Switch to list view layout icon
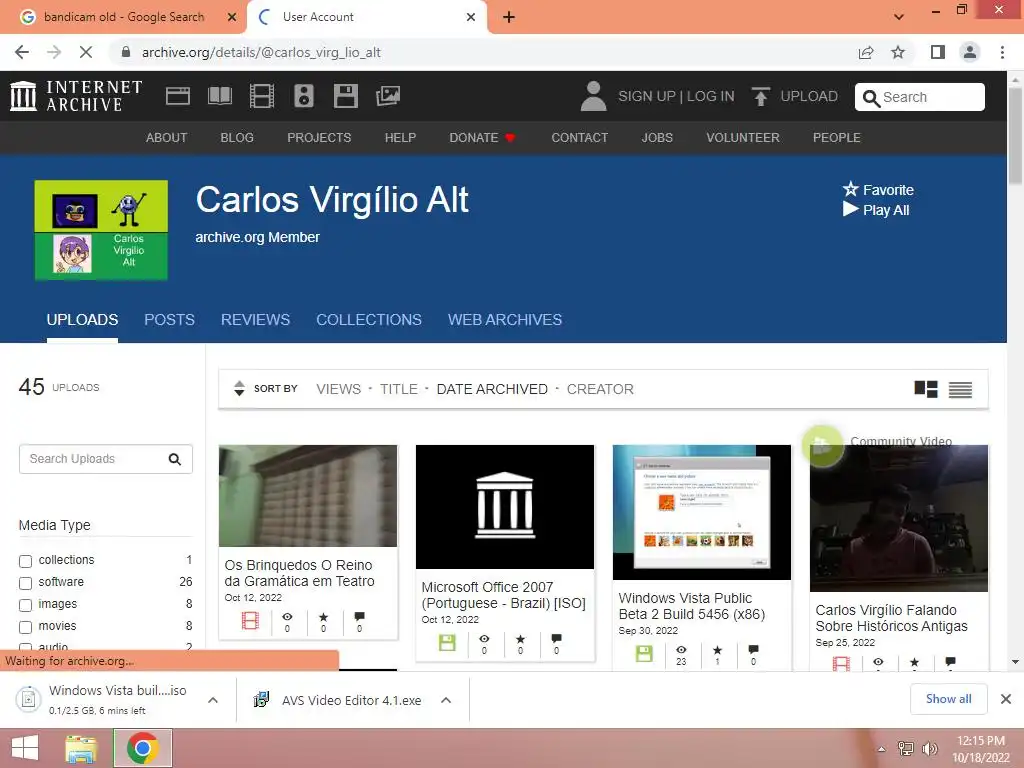This screenshot has width=1024, height=768. pos(960,389)
